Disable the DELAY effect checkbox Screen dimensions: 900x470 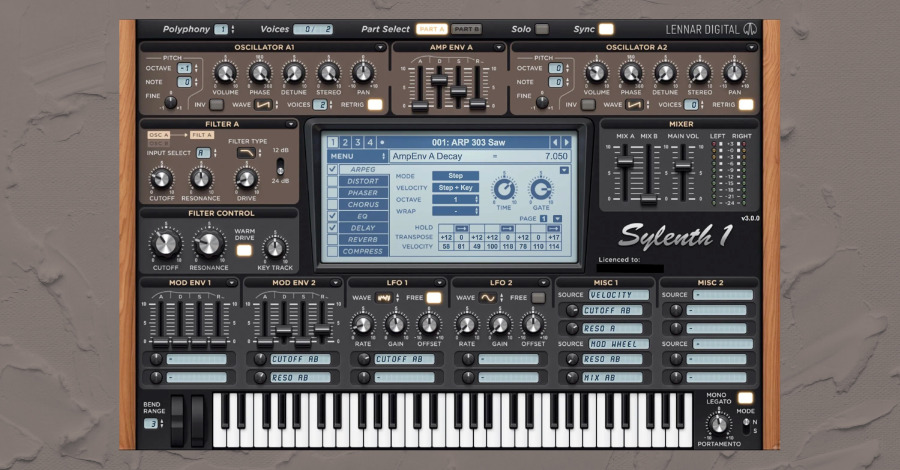pyautogui.click(x=333, y=228)
